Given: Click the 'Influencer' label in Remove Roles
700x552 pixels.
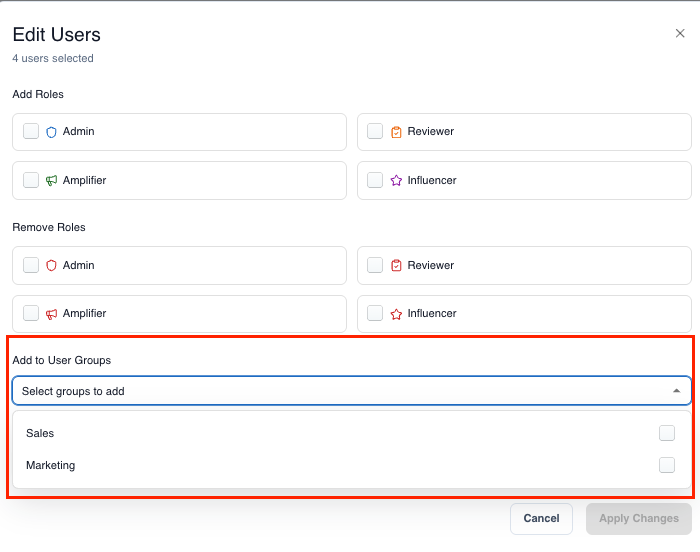Looking at the screenshot, I should click(432, 314).
